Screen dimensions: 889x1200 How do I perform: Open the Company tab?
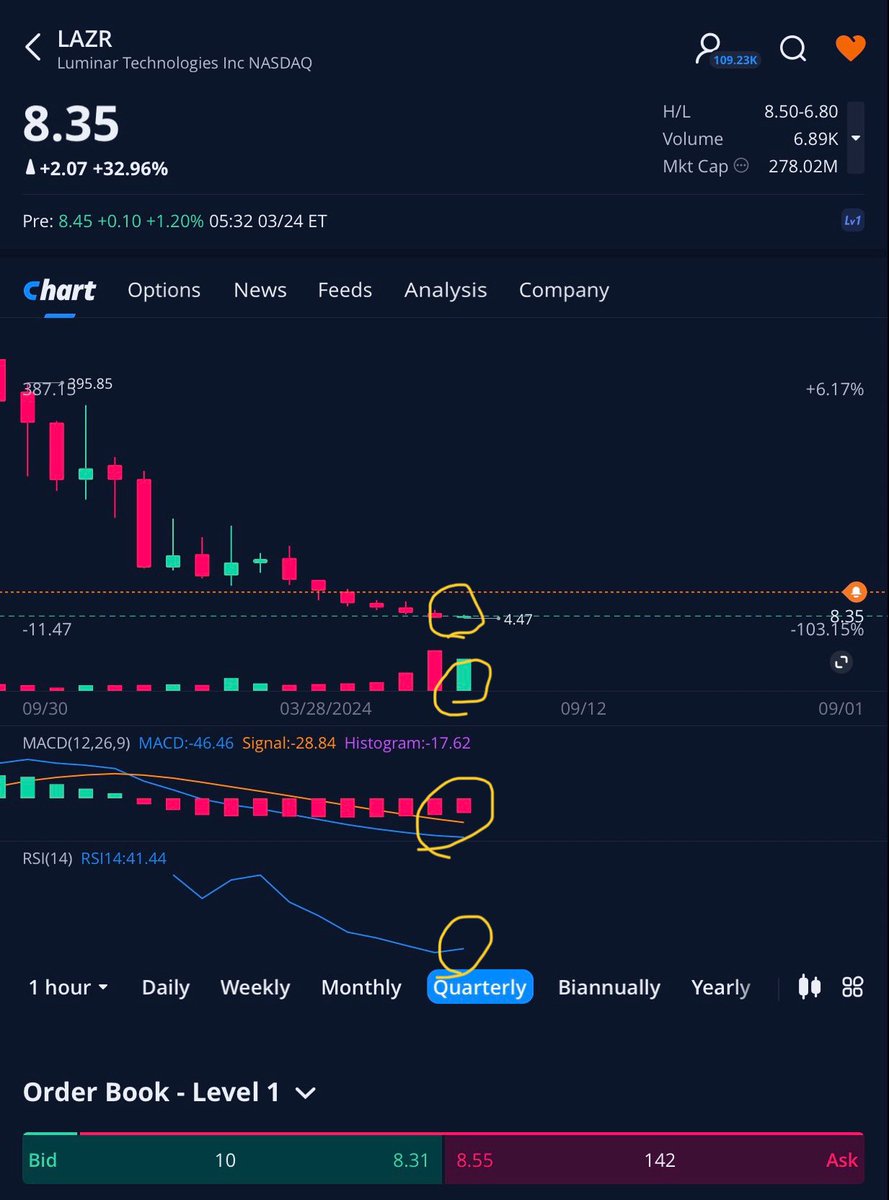pyautogui.click(x=564, y=290)
